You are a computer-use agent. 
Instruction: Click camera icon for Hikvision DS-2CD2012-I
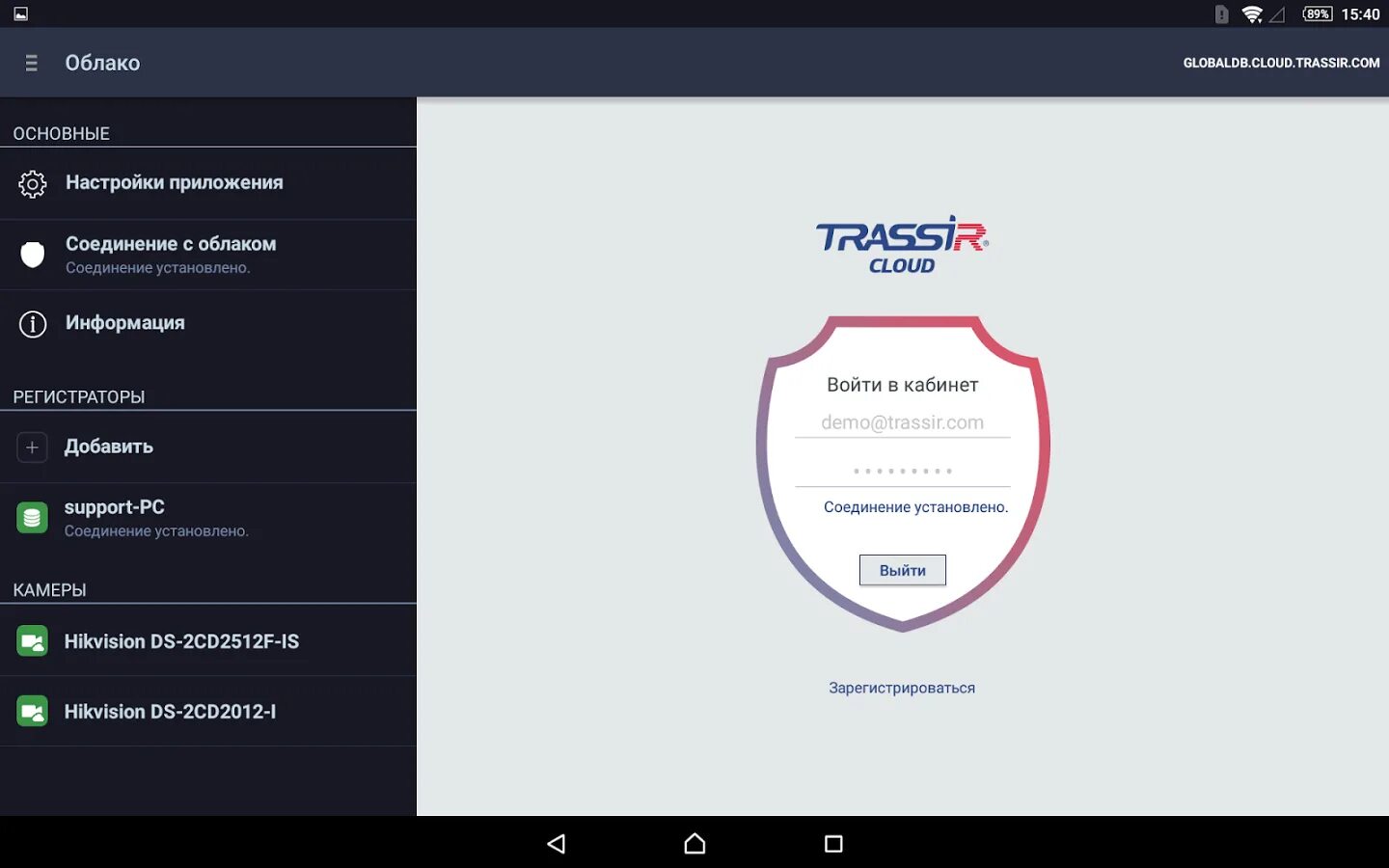point(32,712)
